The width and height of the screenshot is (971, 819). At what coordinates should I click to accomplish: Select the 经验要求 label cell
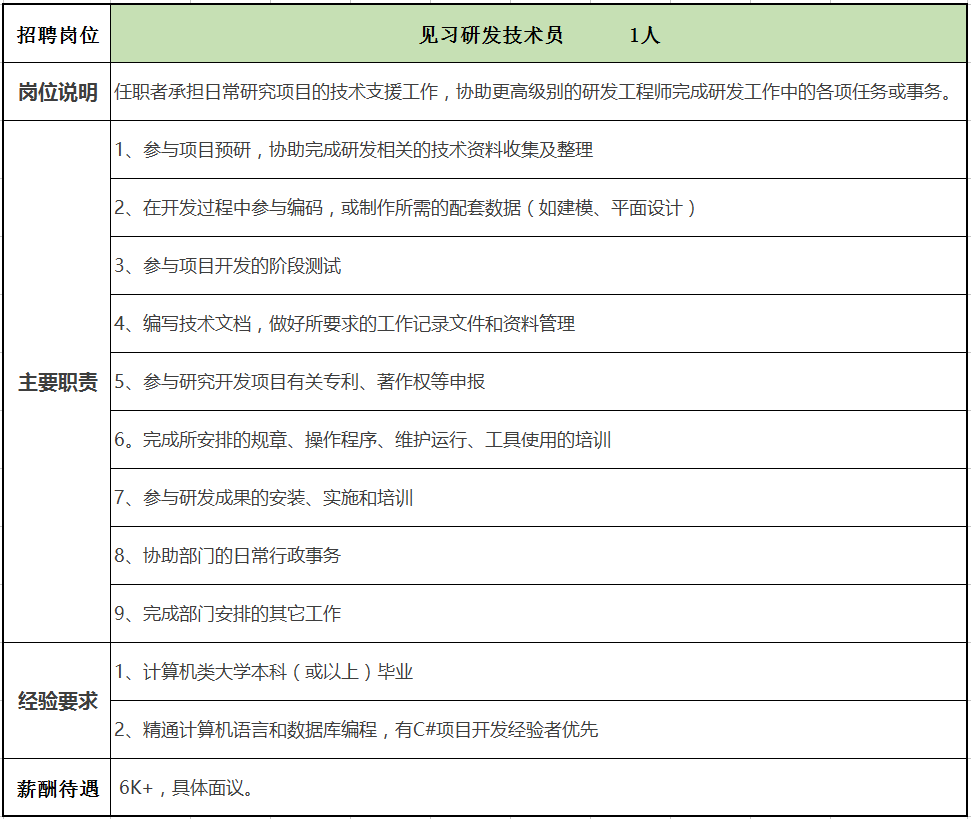click(57, 701)
